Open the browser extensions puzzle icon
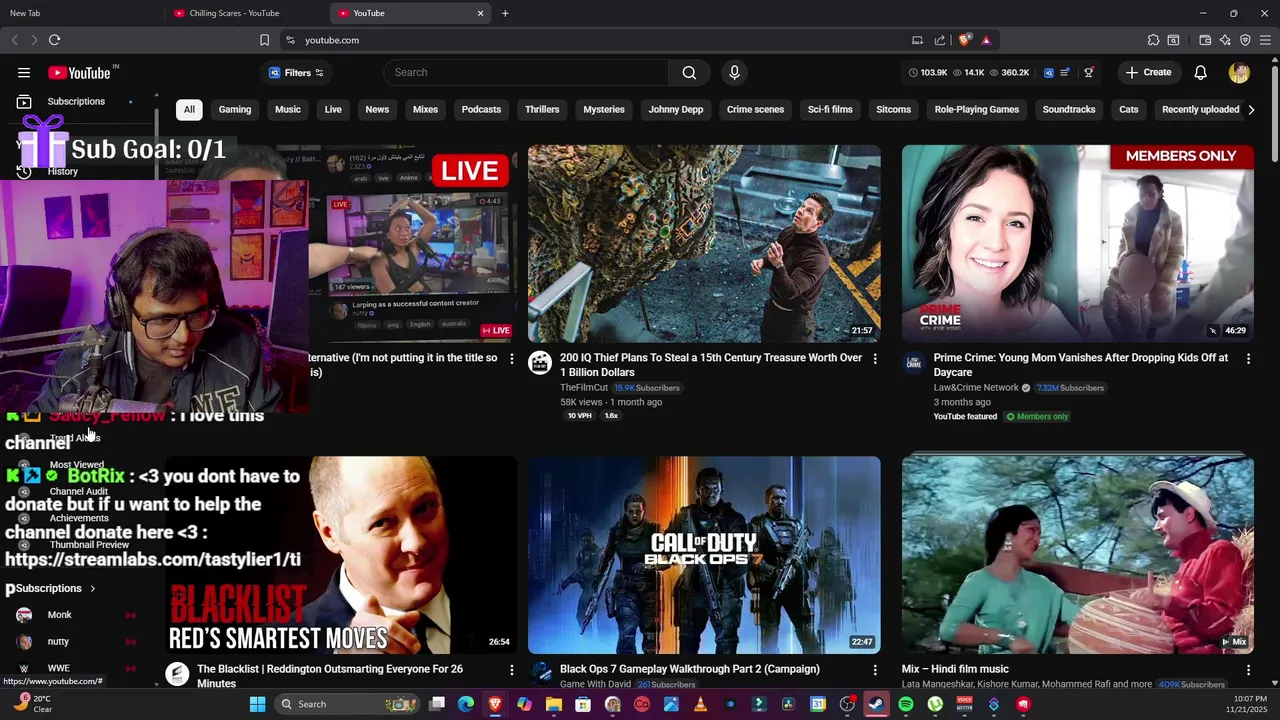 pos(1153,40)
